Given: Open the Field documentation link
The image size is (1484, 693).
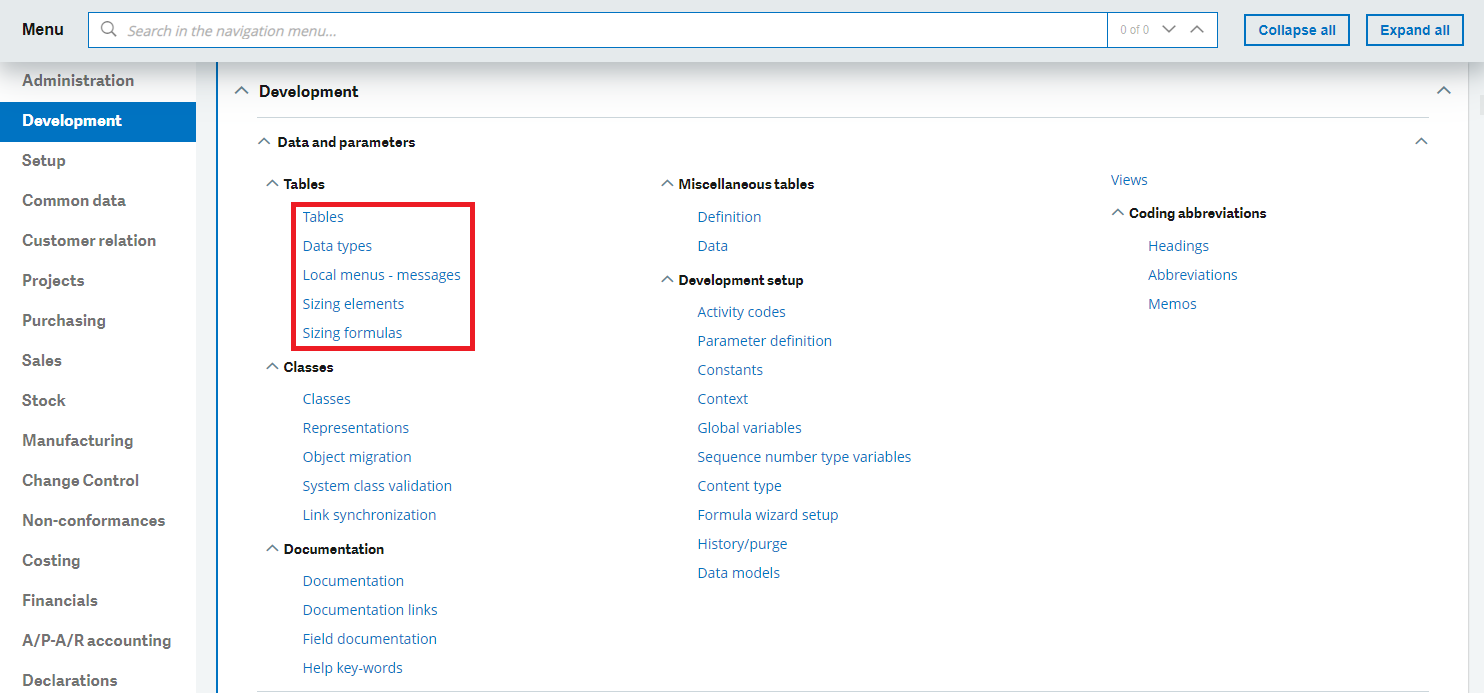Looking at the screenshot, I should (x=370, y=639).
